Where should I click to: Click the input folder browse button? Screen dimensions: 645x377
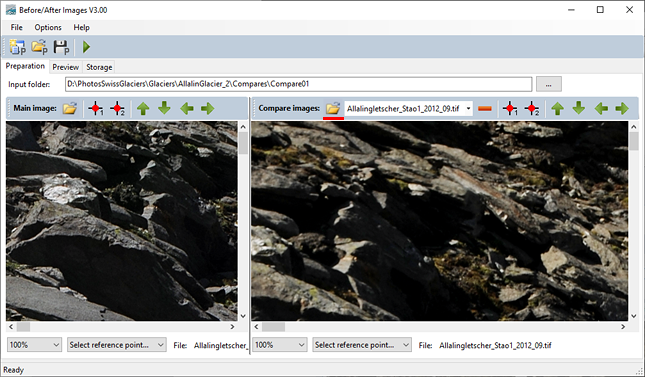pyautogui.click(x=548, y=84)
